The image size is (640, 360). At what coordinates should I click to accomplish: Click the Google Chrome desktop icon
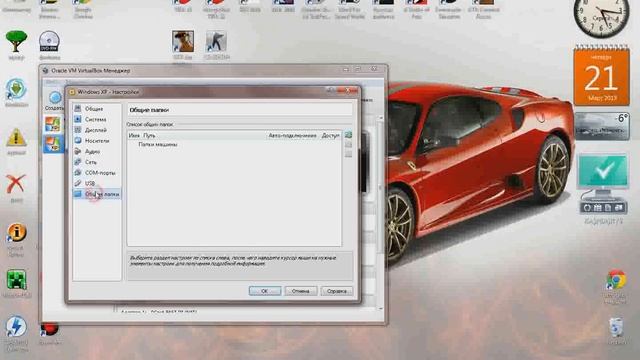616,280
